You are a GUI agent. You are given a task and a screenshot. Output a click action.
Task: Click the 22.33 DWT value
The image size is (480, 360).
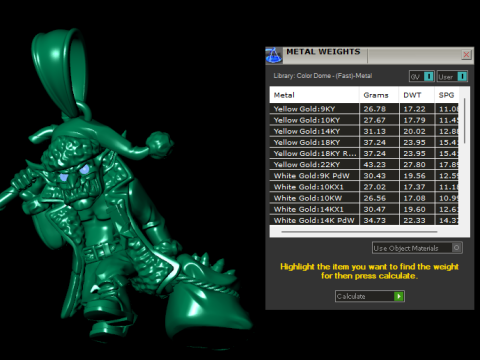[x=414, y=220]
